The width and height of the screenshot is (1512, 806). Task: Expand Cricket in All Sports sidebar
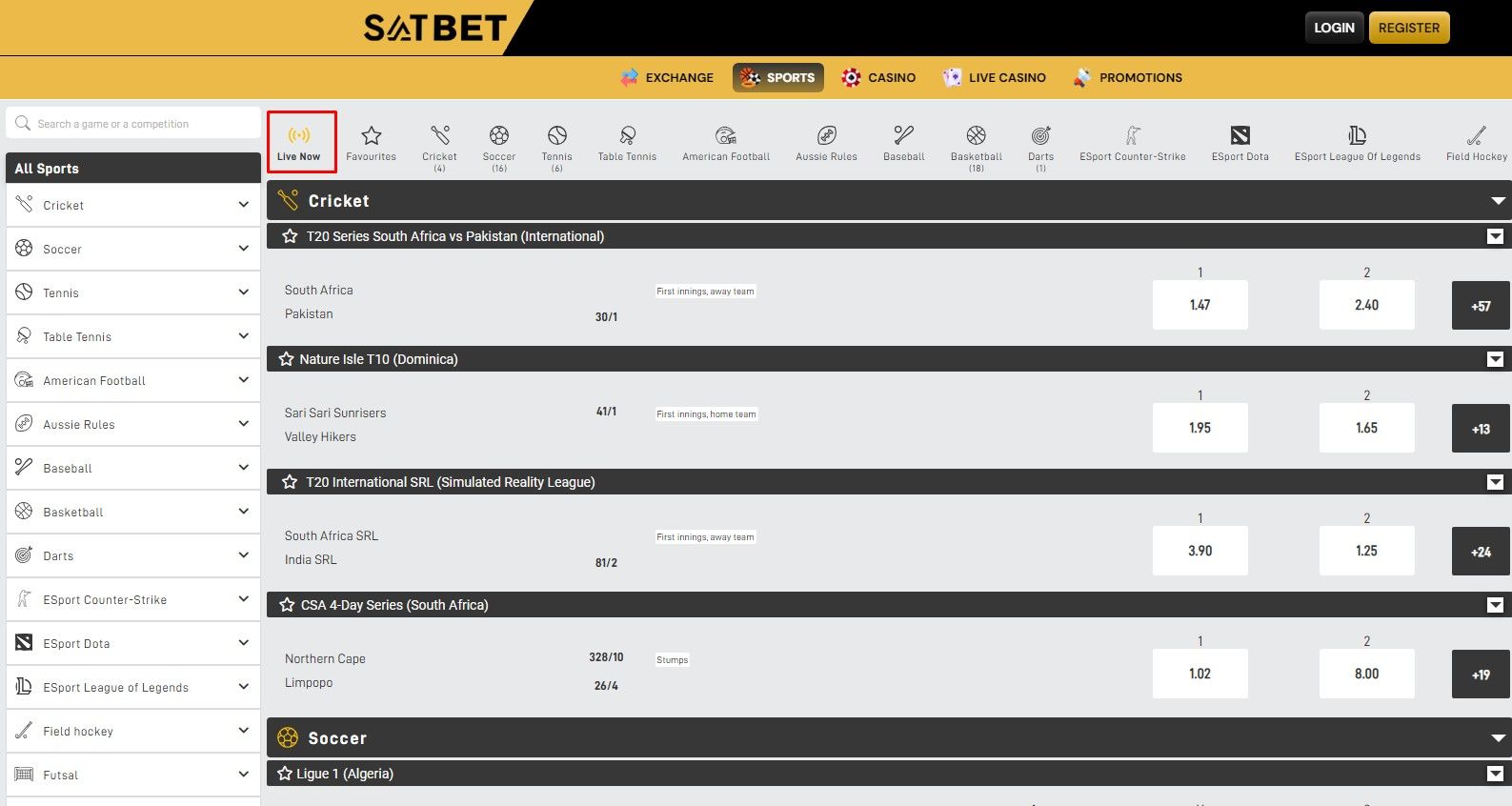tap(243, 205)
